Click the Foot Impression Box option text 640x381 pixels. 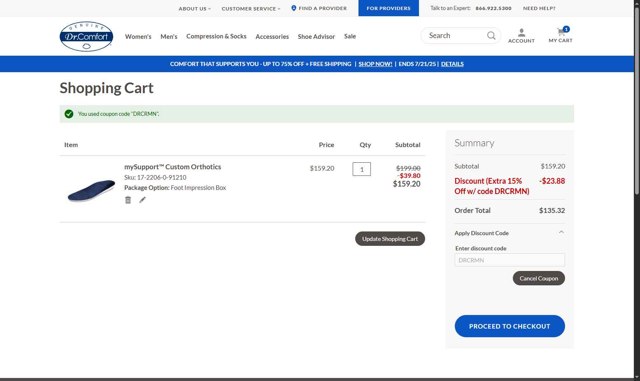198,187
